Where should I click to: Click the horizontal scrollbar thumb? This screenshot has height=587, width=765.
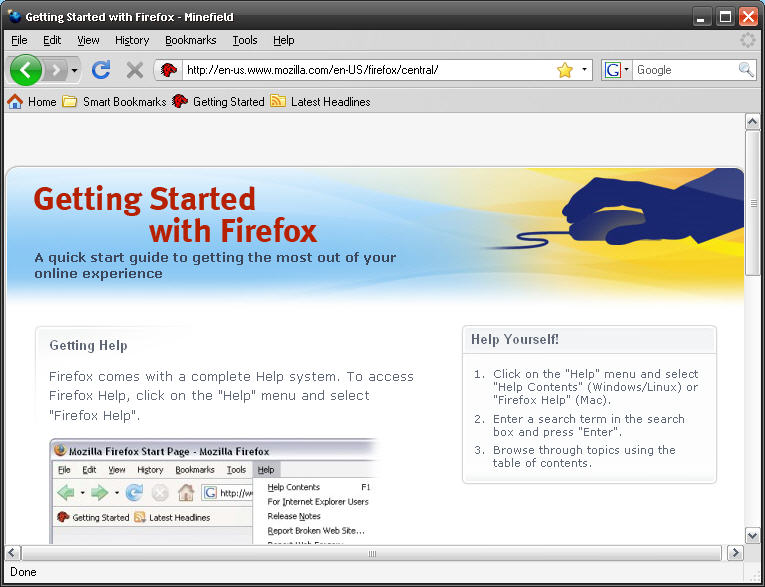[372, 553]
